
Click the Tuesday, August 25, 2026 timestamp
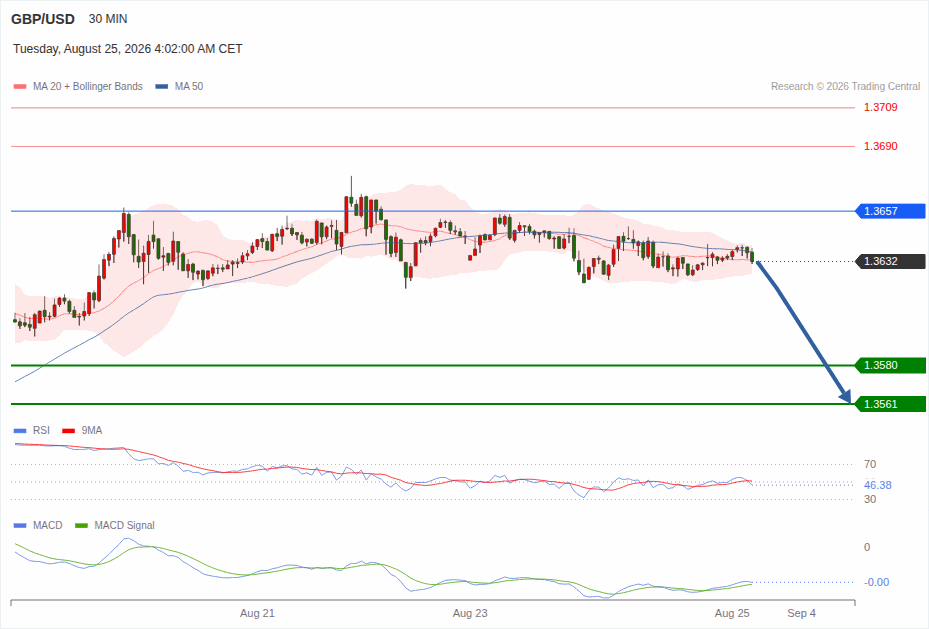(x=127, y=49)
